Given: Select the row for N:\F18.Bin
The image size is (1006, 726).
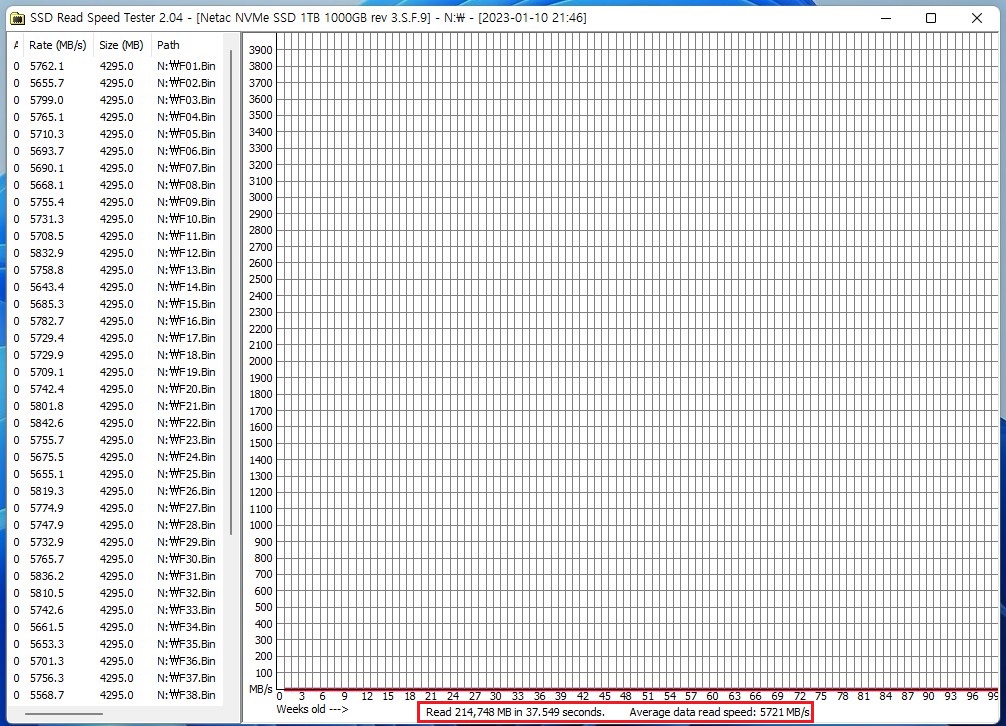Looking at the screenshot, I should click(115, 355).
